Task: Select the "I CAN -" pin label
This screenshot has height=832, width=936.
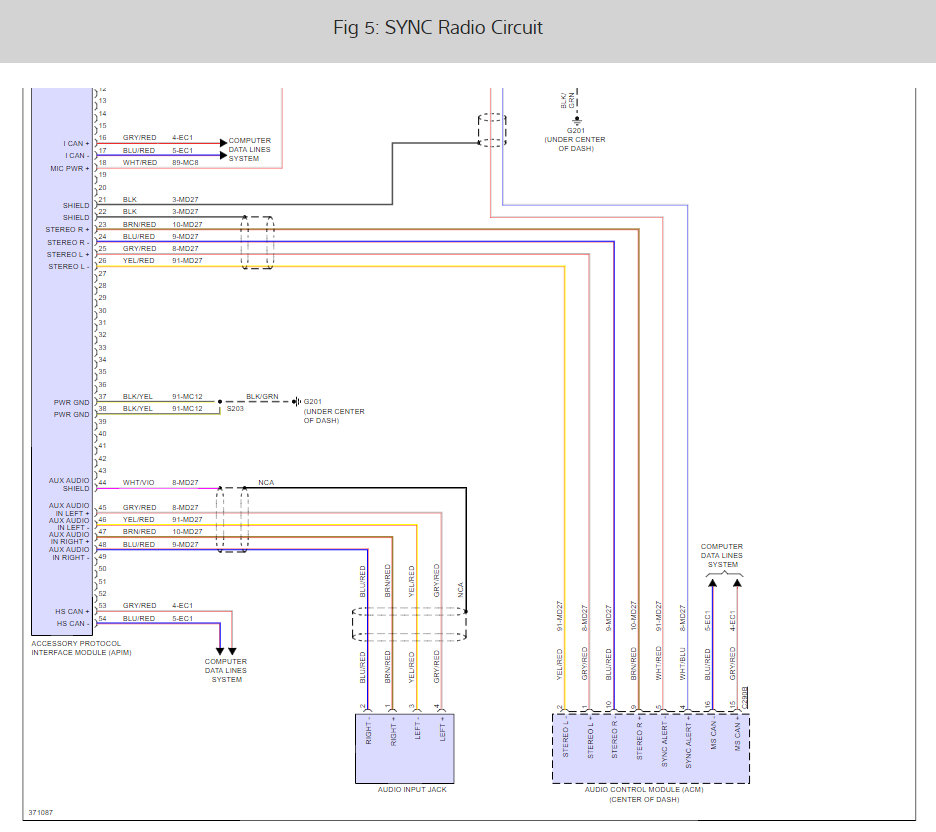Action: click(x=77, y=156)
